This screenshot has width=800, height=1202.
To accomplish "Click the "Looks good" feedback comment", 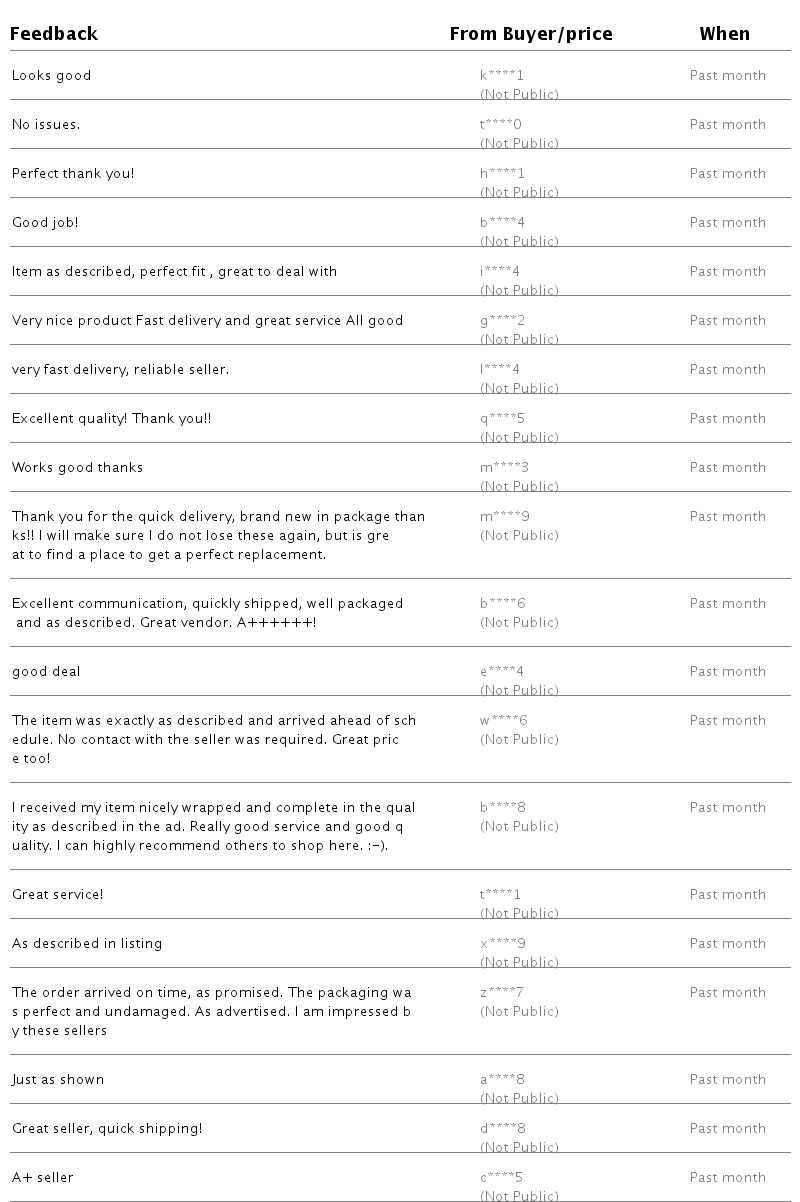I will (51, 76).
